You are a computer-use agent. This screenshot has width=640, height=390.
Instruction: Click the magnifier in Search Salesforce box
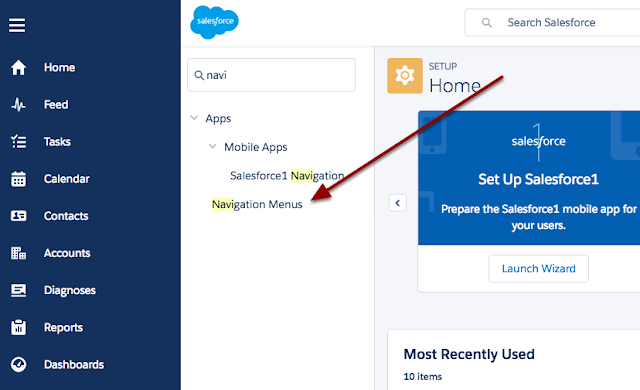[486, 22]
